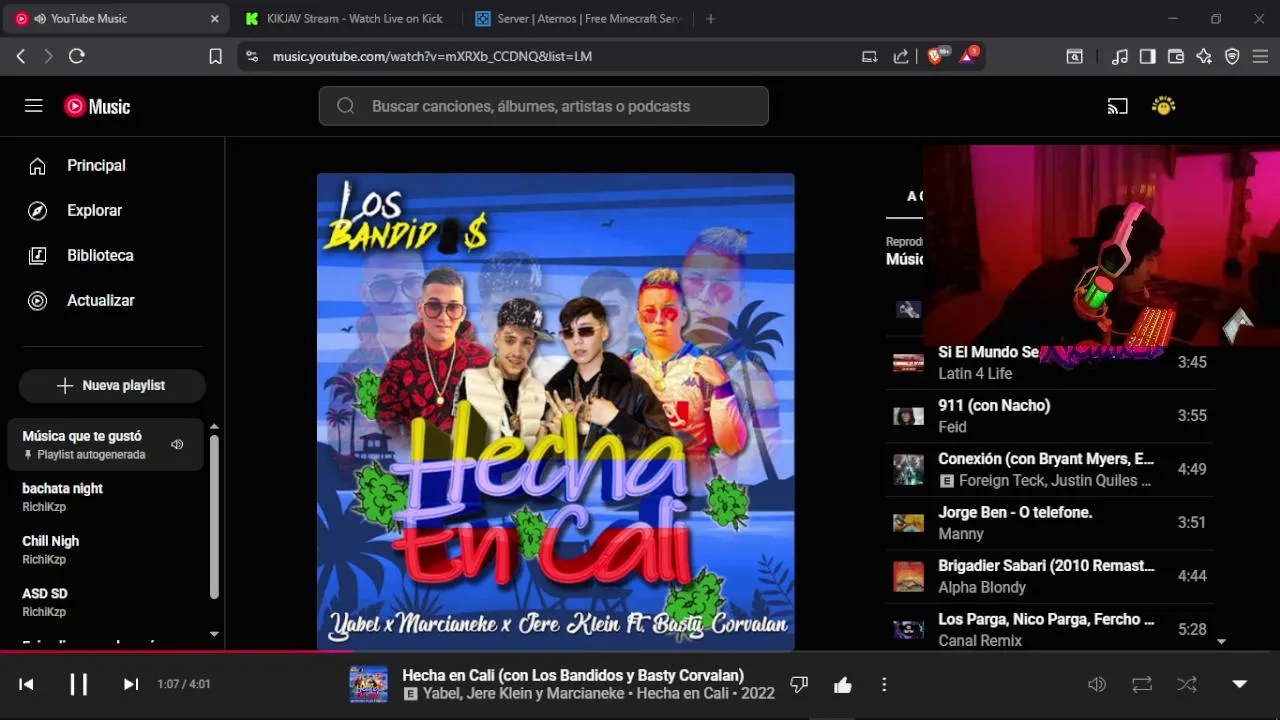This screenshot has width=1280, height=720.
Task: Mute the player volume
Action: pyautogui.click(x=1097, y=684)
